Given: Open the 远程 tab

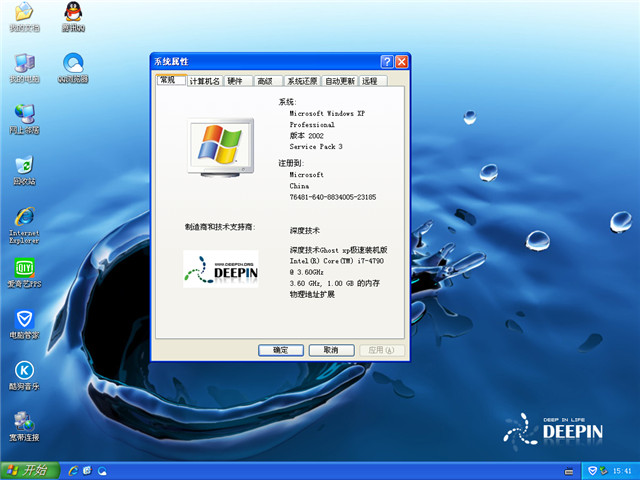Looking at the screenshot, I should [x=370, y=81].
